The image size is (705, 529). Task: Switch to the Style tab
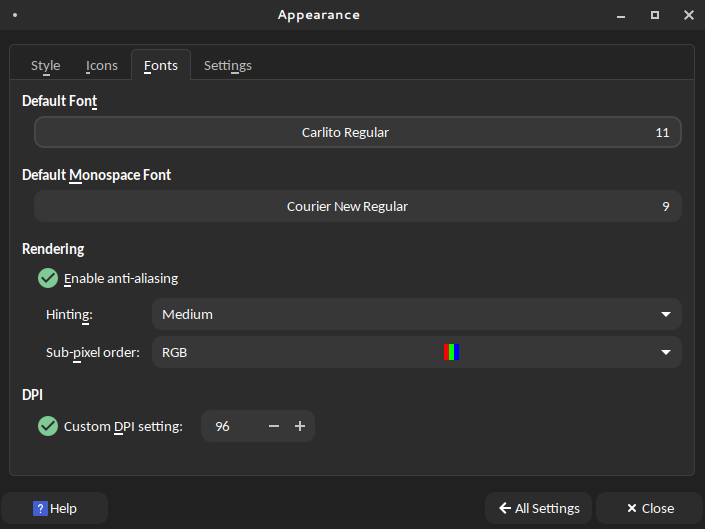coord(46,66)
